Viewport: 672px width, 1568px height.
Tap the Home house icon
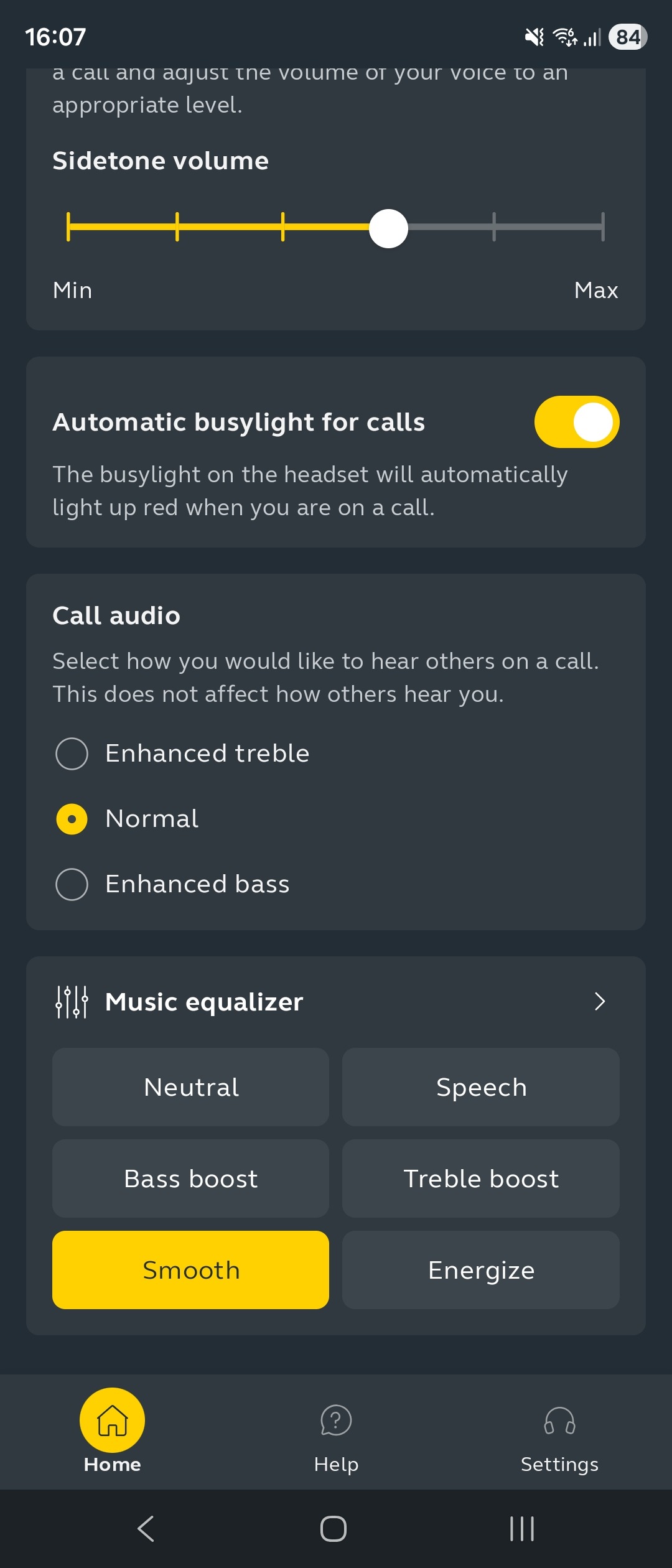click(x=112, y=1421)
